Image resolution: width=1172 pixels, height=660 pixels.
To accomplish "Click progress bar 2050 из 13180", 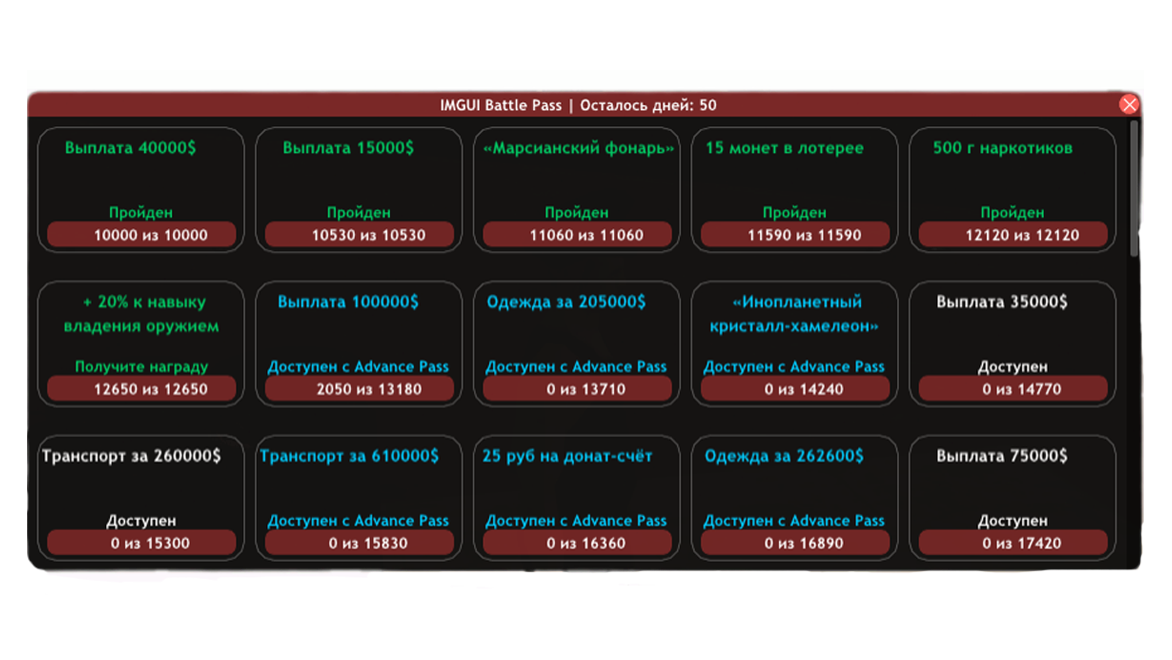I will [359, 389].
